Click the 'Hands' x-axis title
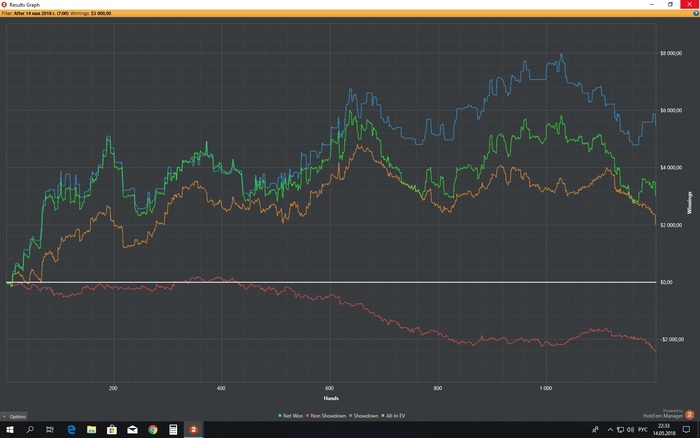The image size is (700, 438). pos(331,398)
